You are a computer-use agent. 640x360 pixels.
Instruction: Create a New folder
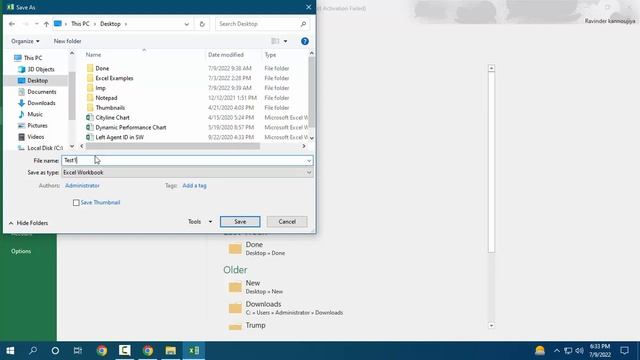tap(67, 41)
